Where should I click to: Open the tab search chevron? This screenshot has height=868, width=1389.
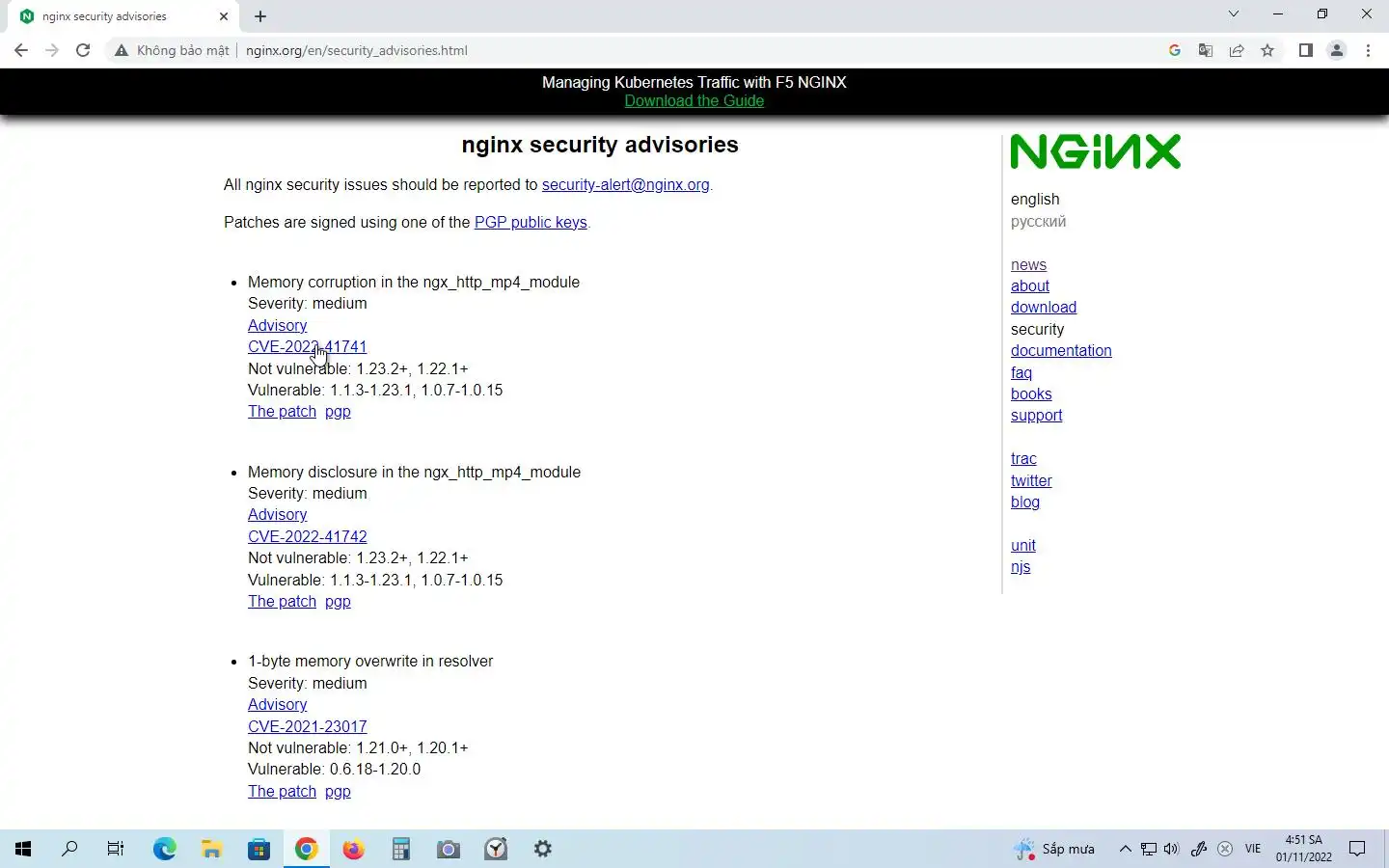click(1234, 14)
